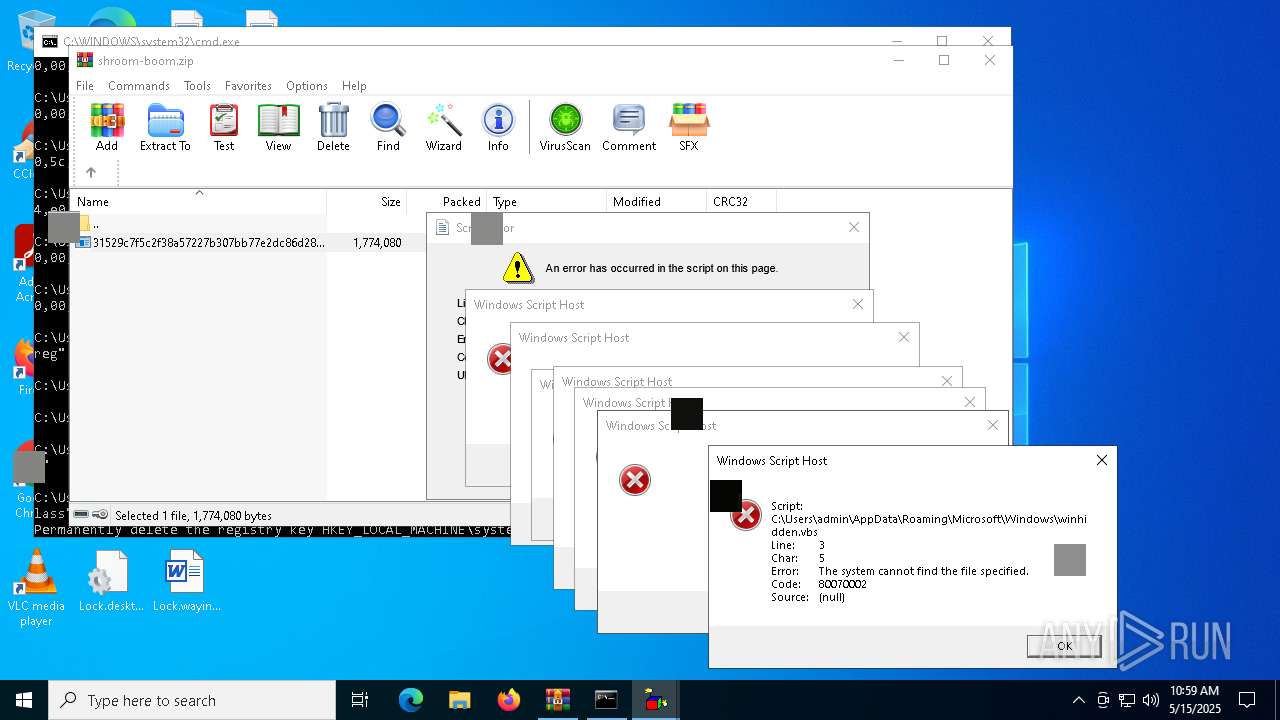Viewport: 1280px width, 720px height.
Task: Click the taskbar search box
Action: [192, 700]
